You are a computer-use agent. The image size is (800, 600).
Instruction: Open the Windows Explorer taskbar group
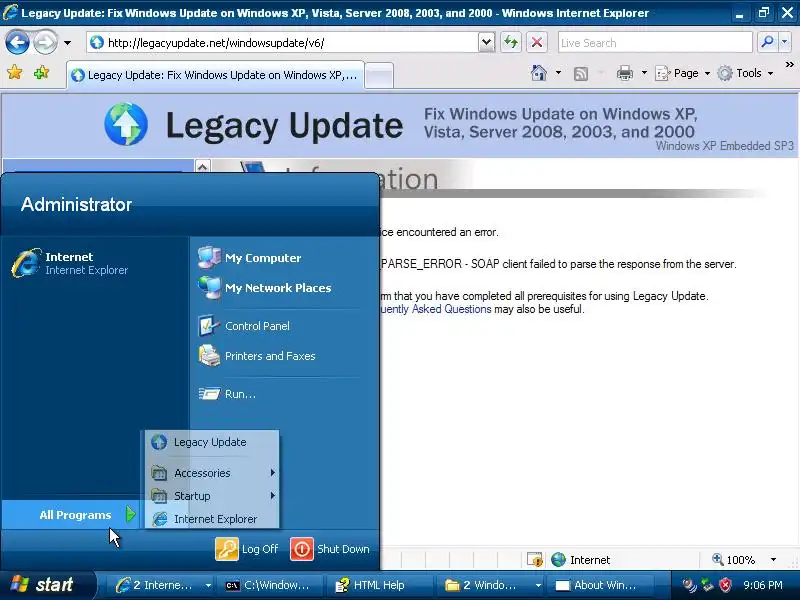[491, 585]
